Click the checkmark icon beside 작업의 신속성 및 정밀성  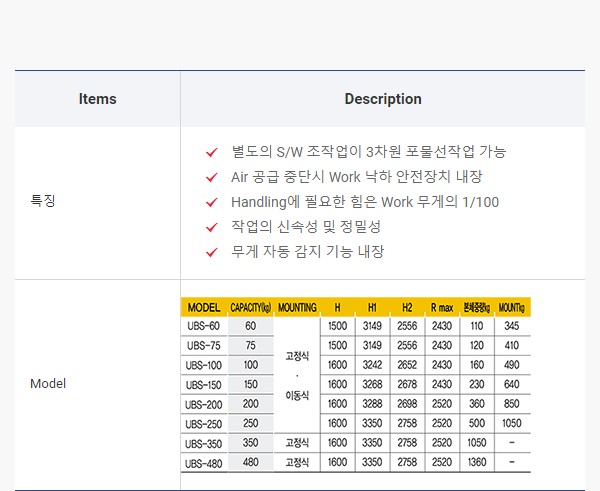pos(211,227)
